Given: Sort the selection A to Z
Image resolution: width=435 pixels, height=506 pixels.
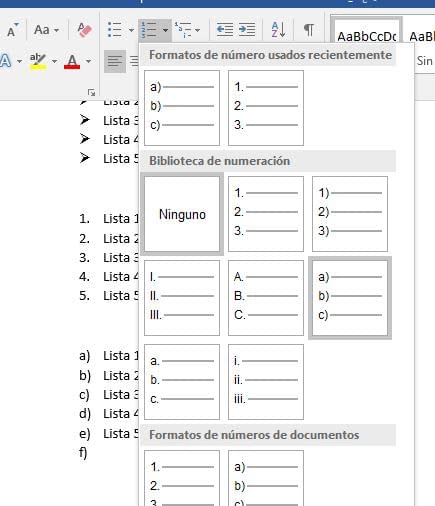Looking at the screenshot, I should 278,29.
